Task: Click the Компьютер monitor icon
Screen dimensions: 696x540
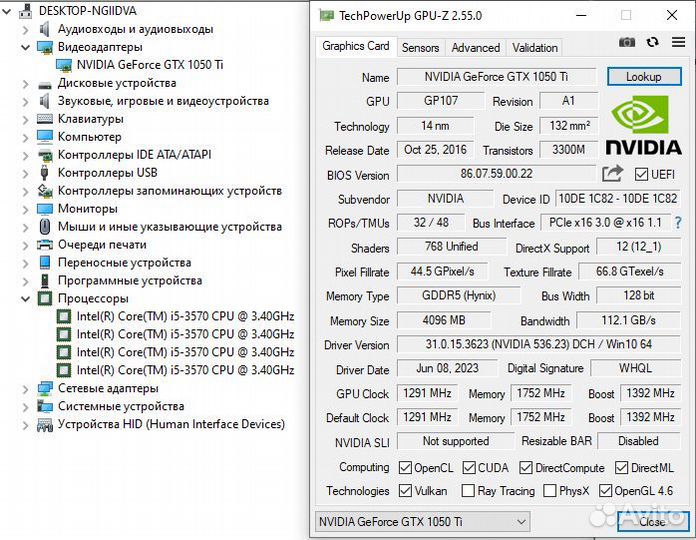Action: [45, 137]
